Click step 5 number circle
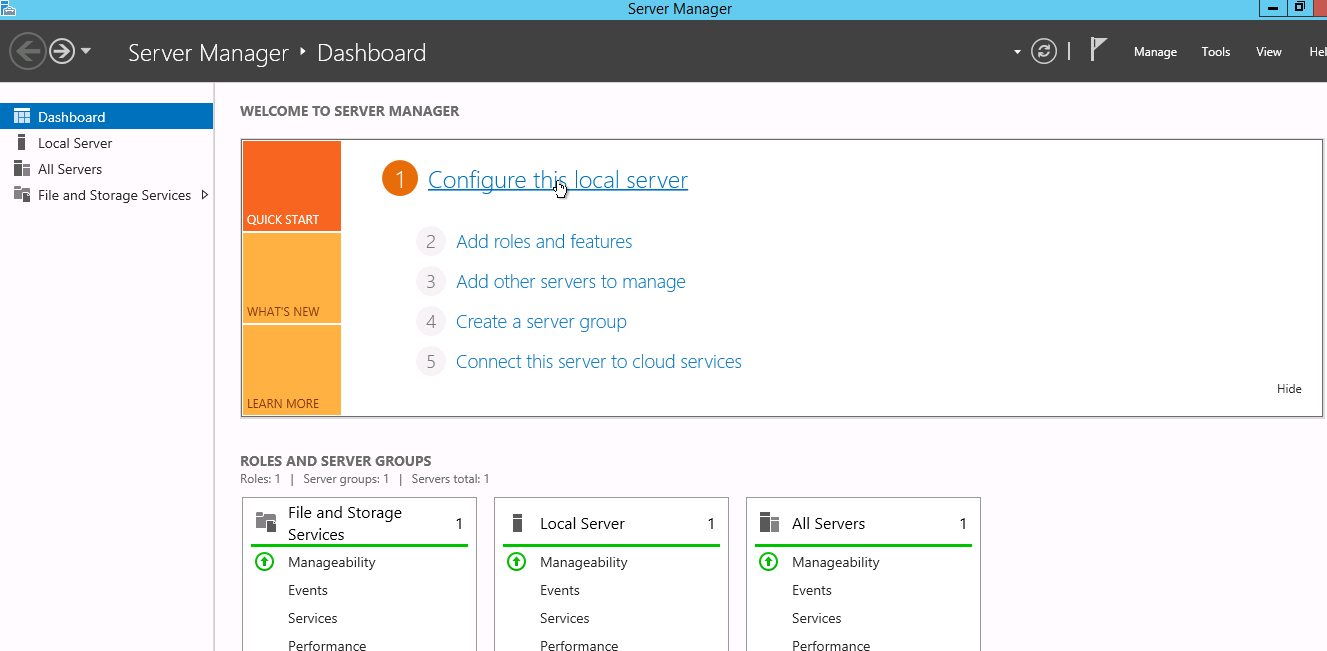 431,362
